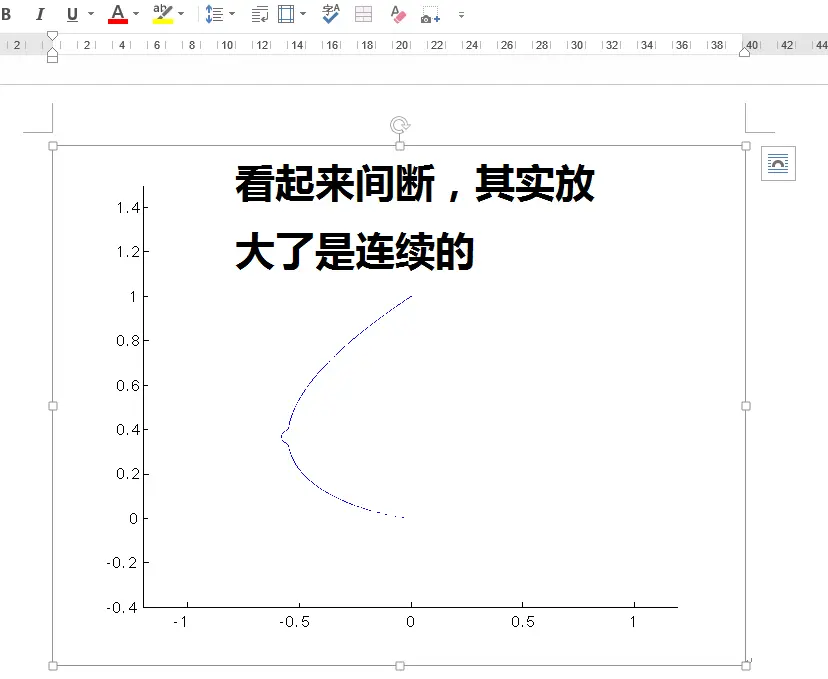Open the Layout Options button beside picture
Screen dimensions: 828x679
[x=778, y=163]
